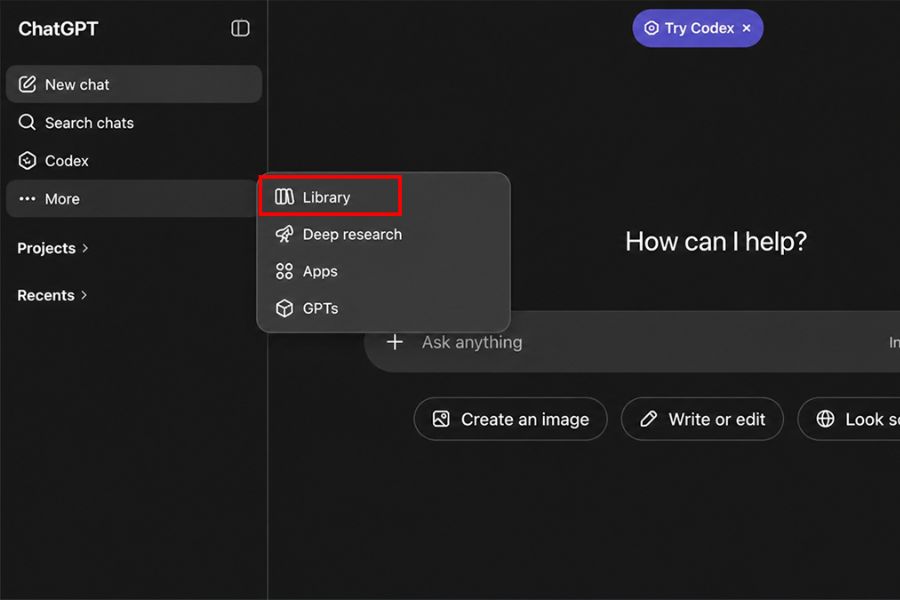This screenshot has height=600, width=900.
Task: Select Deep research from the menu
Action: click(x=383, y=234)
